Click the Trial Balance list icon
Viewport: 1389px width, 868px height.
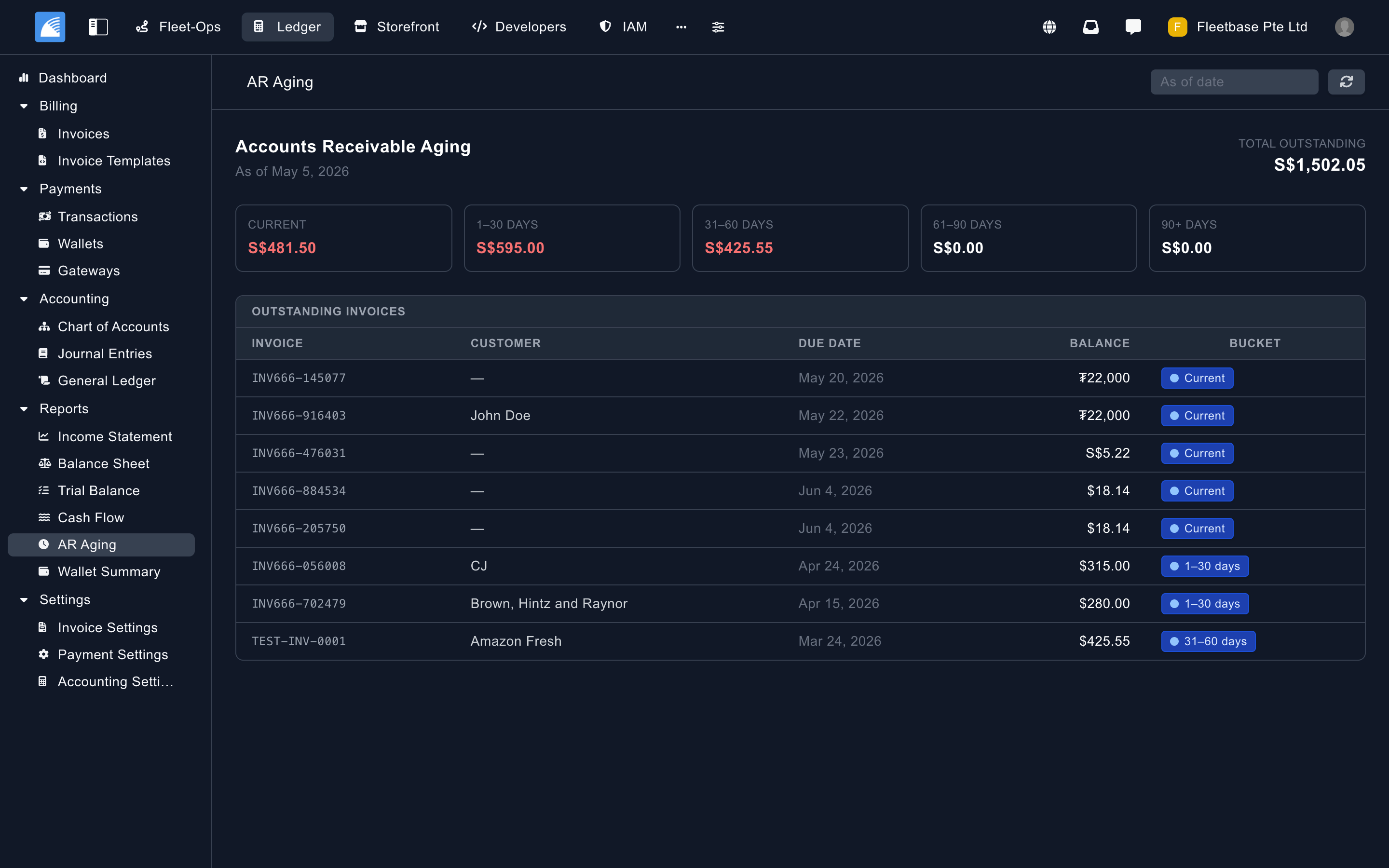click(x=43, y=490)
